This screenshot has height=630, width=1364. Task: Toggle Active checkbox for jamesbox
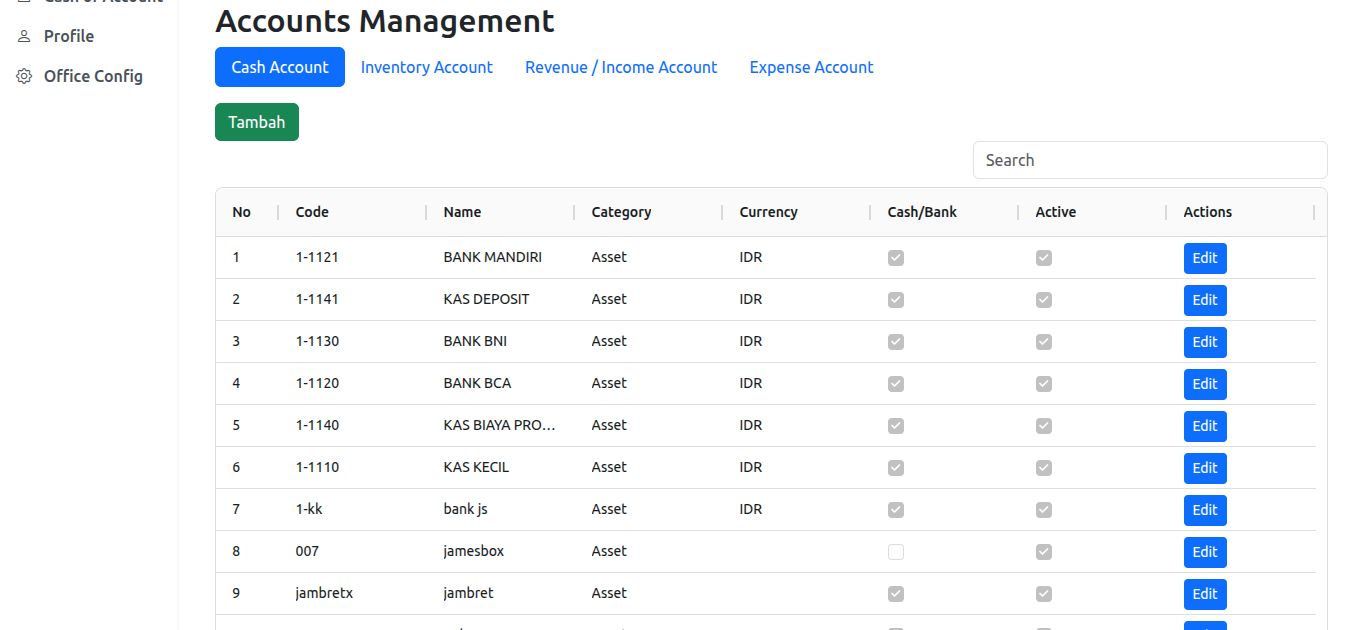tap(1044, 552)
